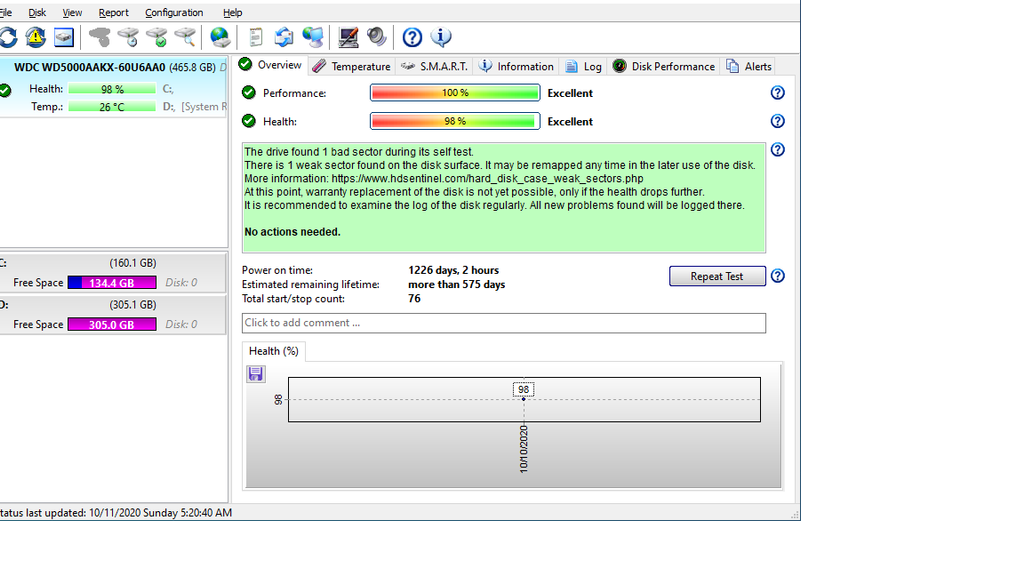The width and height of the screenshot is (1024, 576).
Task: Click the information speech-bubble icon
Action: [441, 37]
